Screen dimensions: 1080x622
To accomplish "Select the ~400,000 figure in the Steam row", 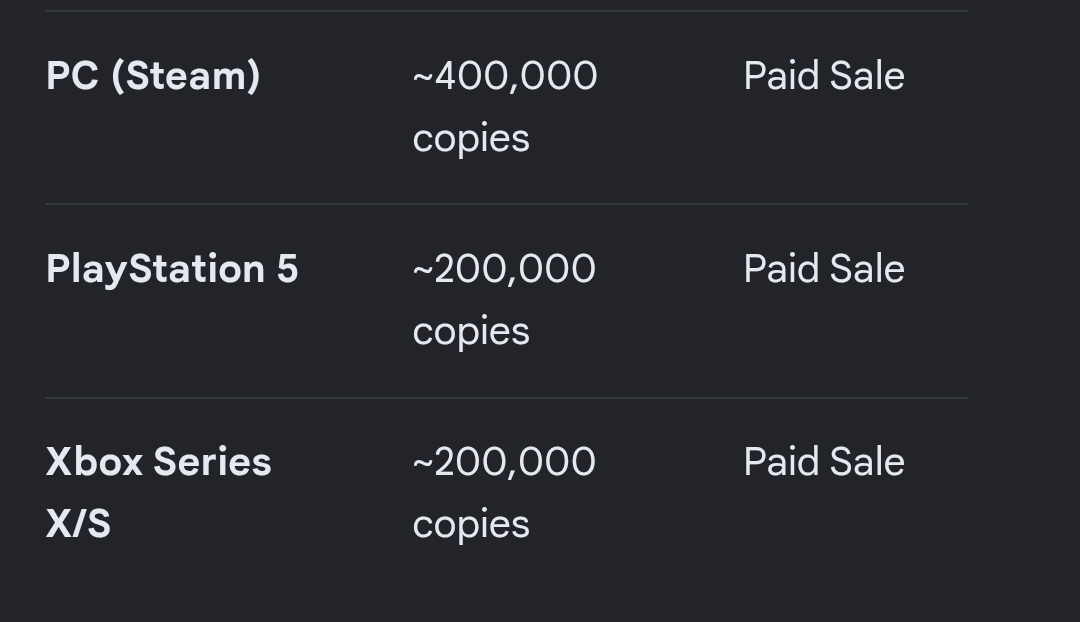I will tap(505, 76).
